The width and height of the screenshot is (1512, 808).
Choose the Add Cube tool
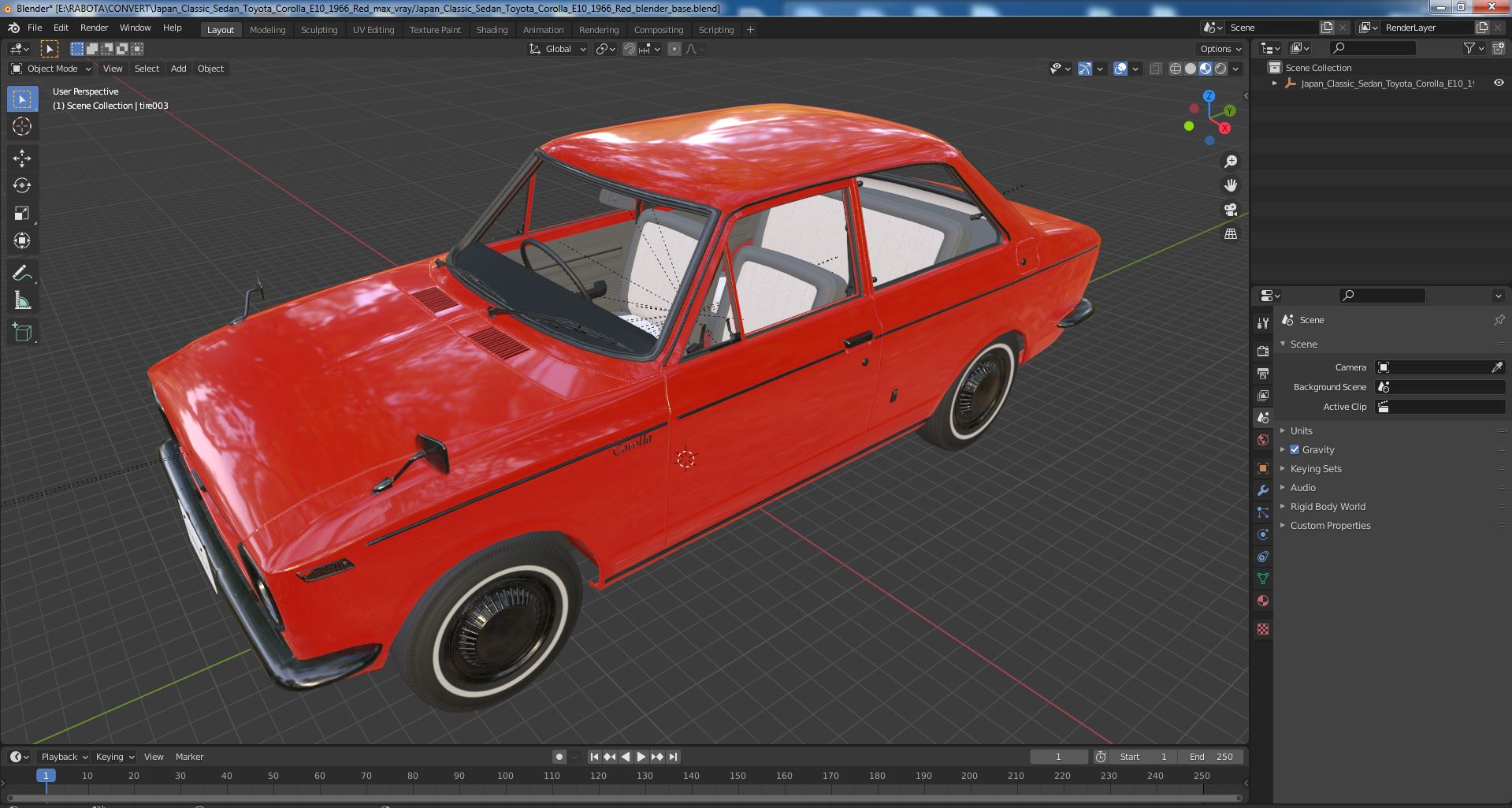click(22, 333)
